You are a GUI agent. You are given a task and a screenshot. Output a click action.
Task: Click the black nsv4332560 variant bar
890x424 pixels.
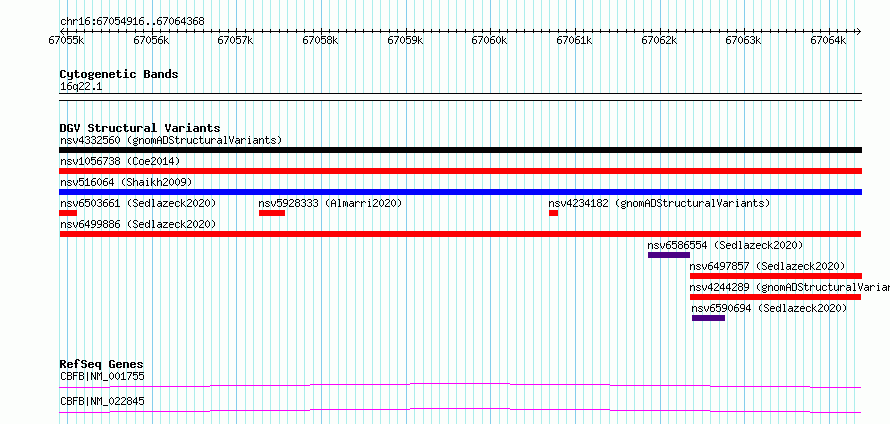[460, 150]
